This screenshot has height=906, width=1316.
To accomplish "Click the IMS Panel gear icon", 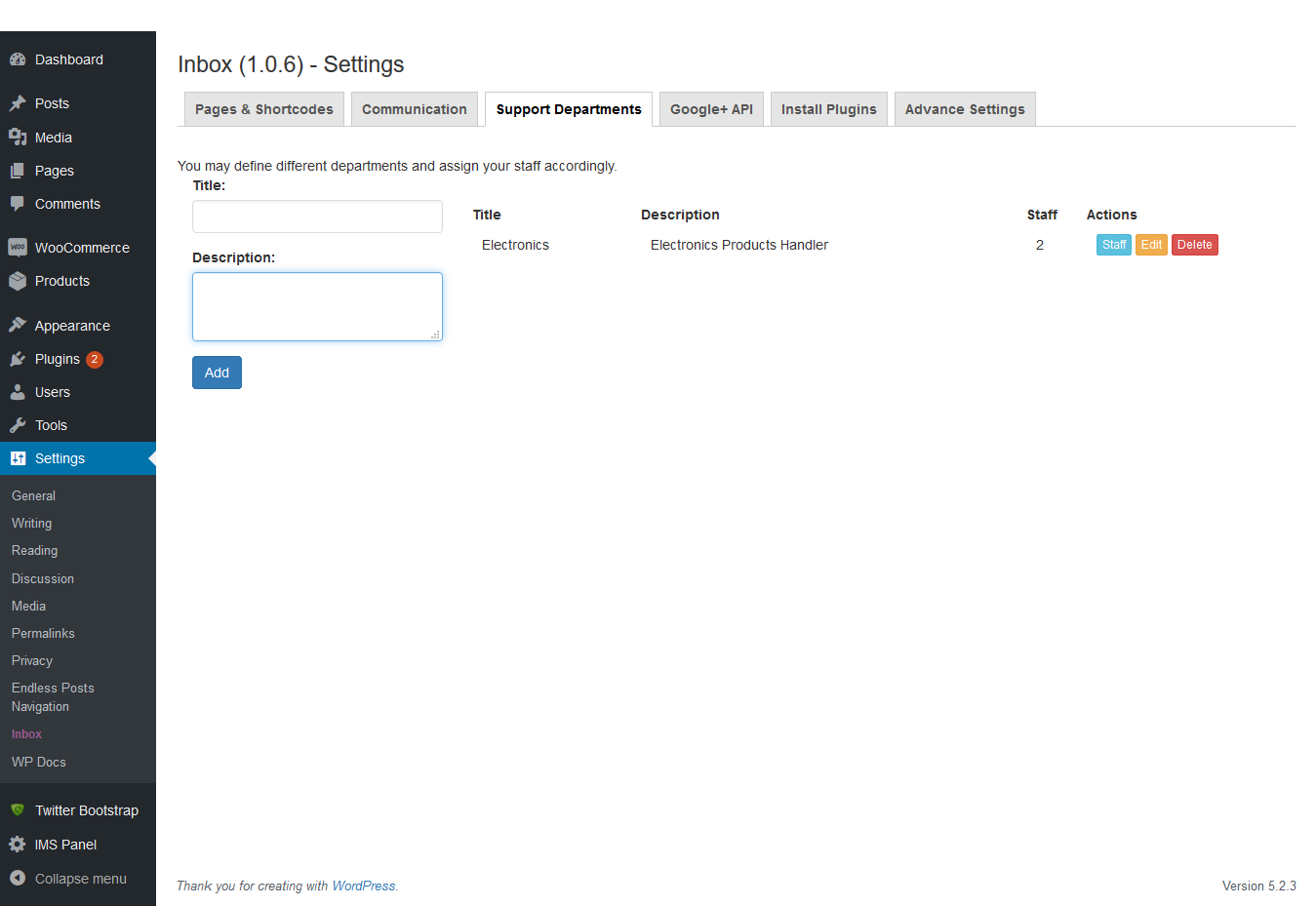I will [18, 845].
